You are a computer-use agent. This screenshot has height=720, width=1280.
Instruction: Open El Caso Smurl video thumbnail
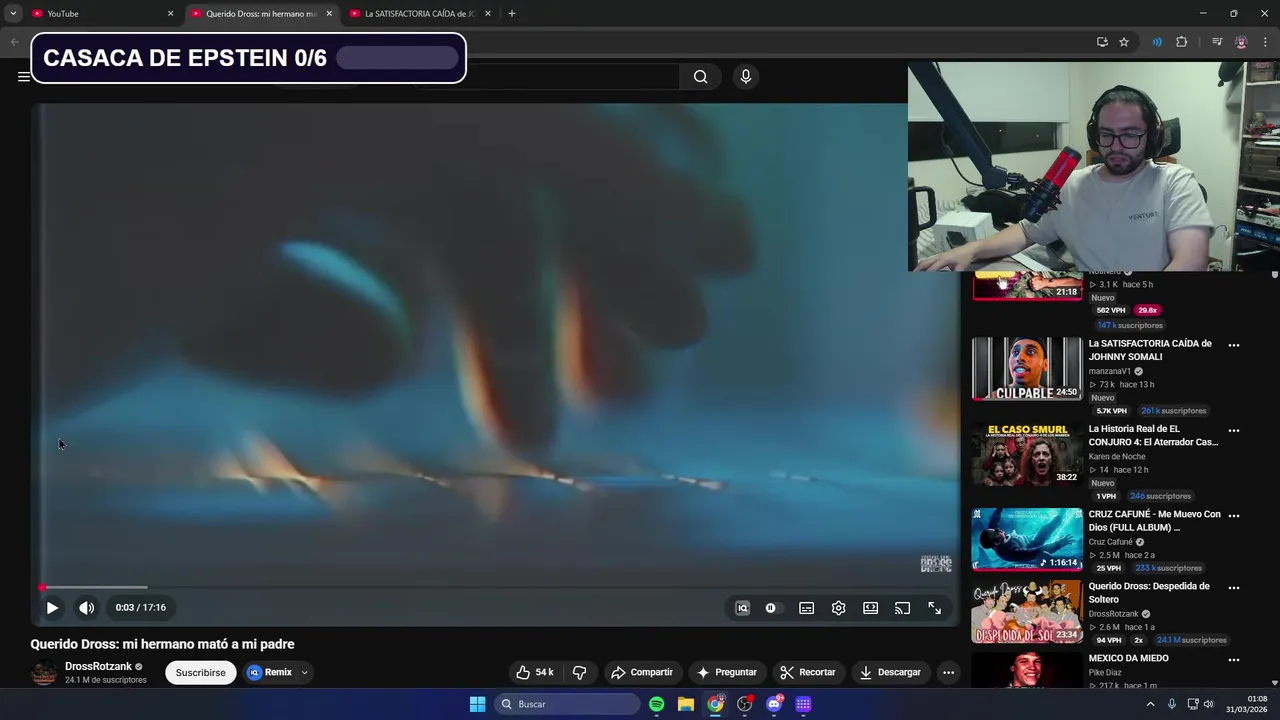1027,455
